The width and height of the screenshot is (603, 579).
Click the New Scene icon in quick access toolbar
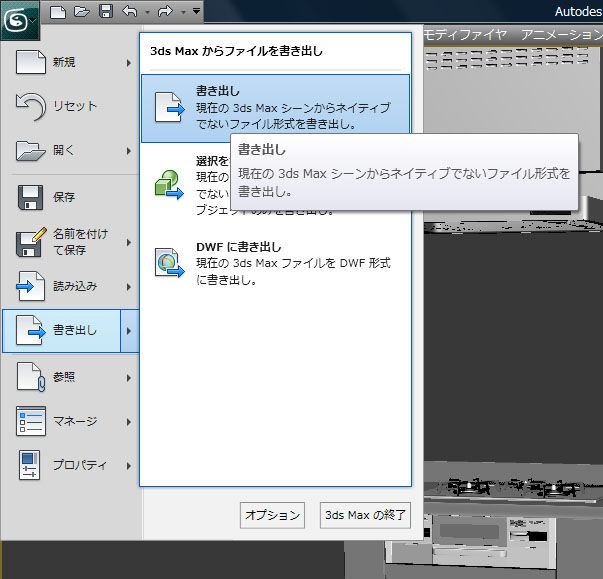[58, 12]
